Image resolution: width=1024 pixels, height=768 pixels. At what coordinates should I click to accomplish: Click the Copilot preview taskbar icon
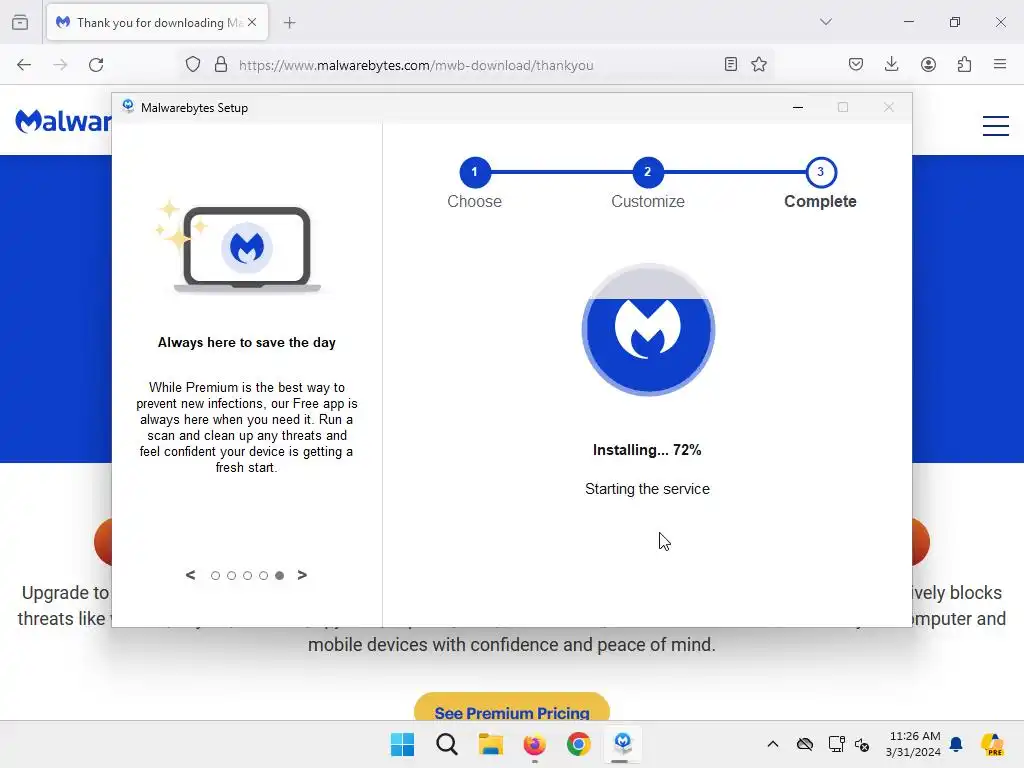coord(992,744)
